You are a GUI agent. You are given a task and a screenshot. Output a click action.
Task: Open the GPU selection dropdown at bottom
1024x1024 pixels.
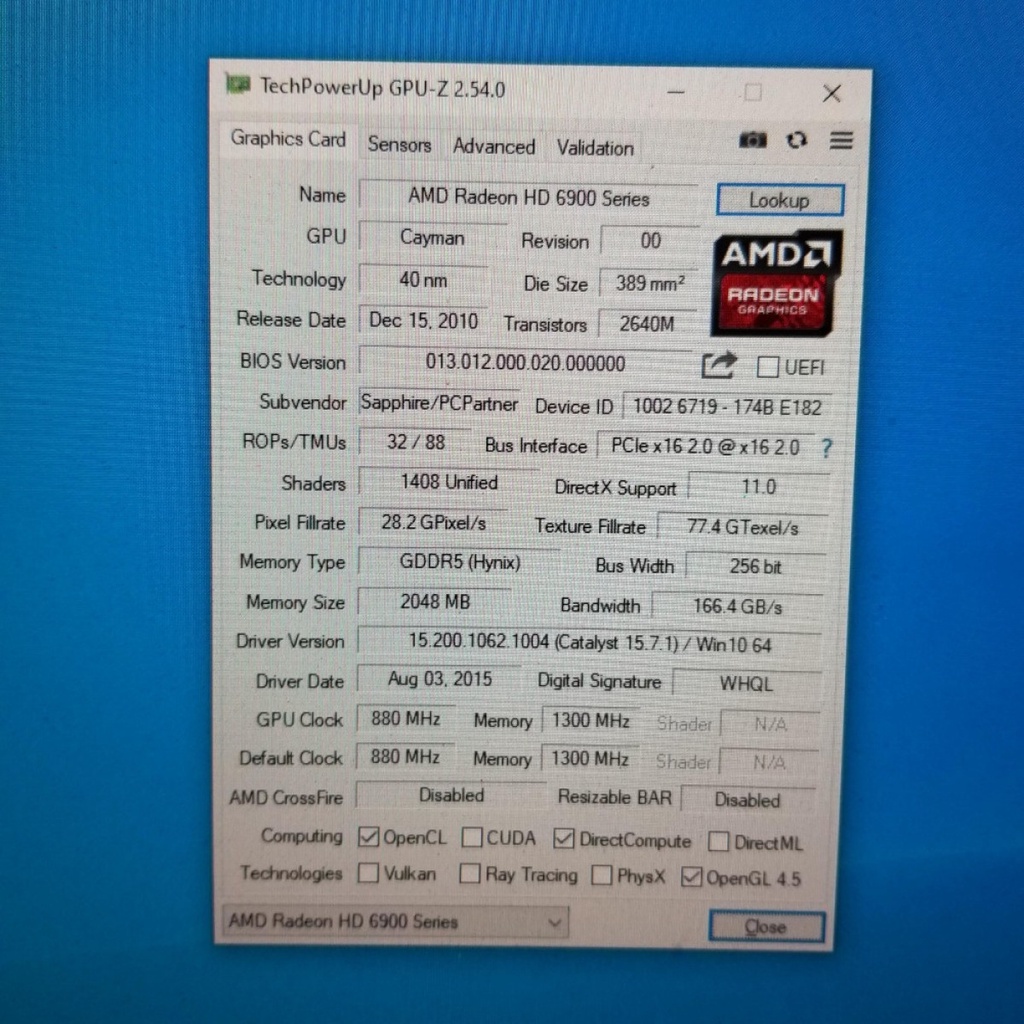[396, 921]
